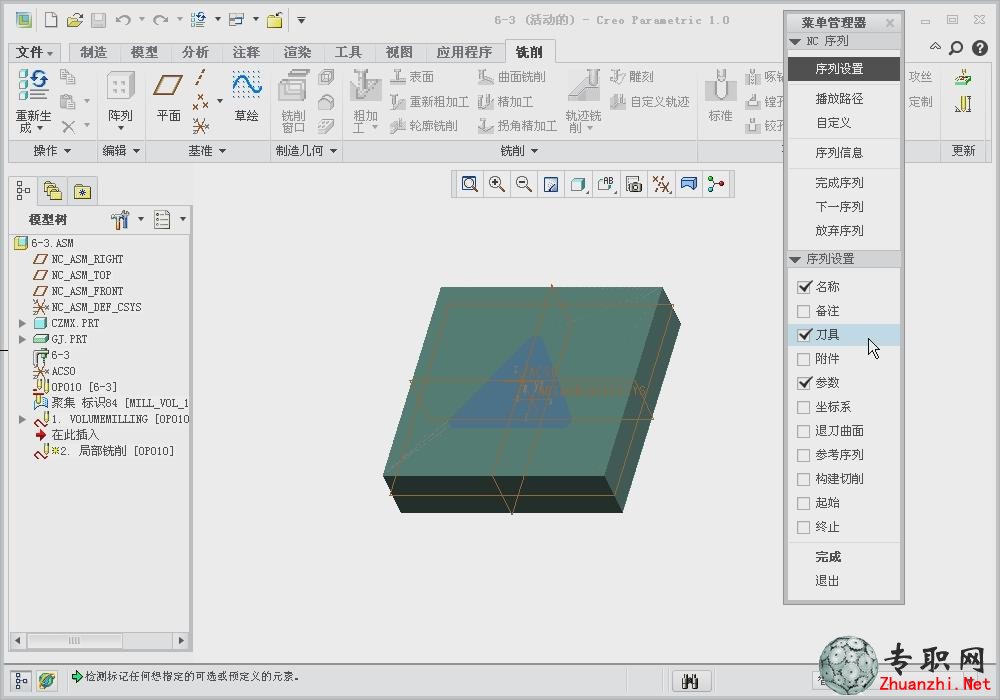
Task: Switch to the 制造 (Manufacturing) tab
Action: pos(93,52)
